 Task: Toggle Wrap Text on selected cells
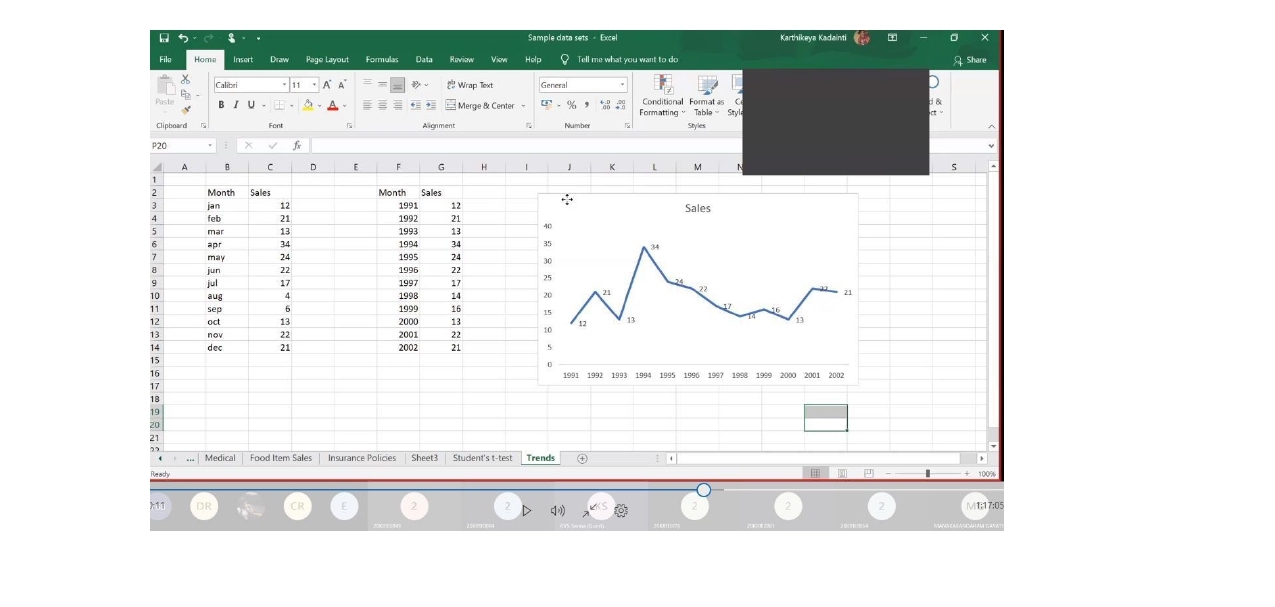470,85
